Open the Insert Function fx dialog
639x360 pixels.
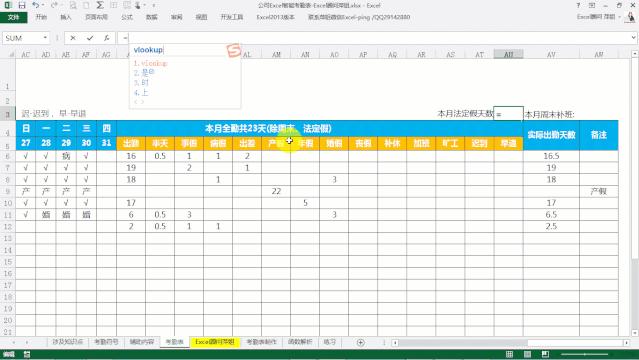click(106, 38)
